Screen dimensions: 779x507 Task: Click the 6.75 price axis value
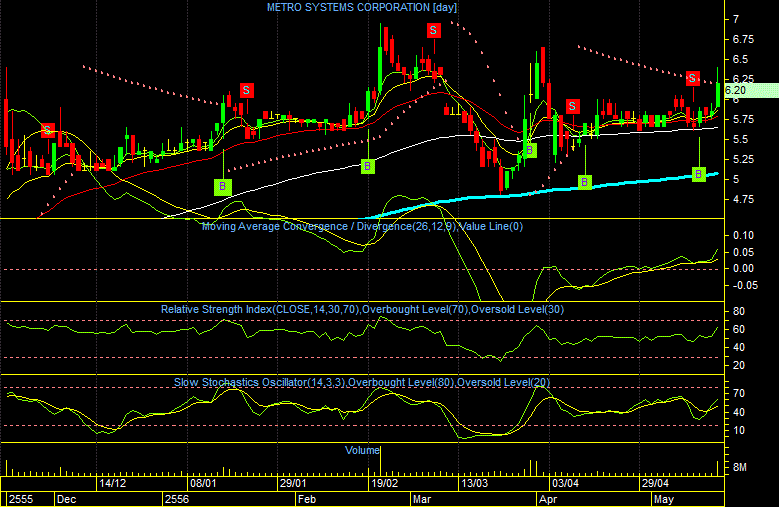(743, 39)
